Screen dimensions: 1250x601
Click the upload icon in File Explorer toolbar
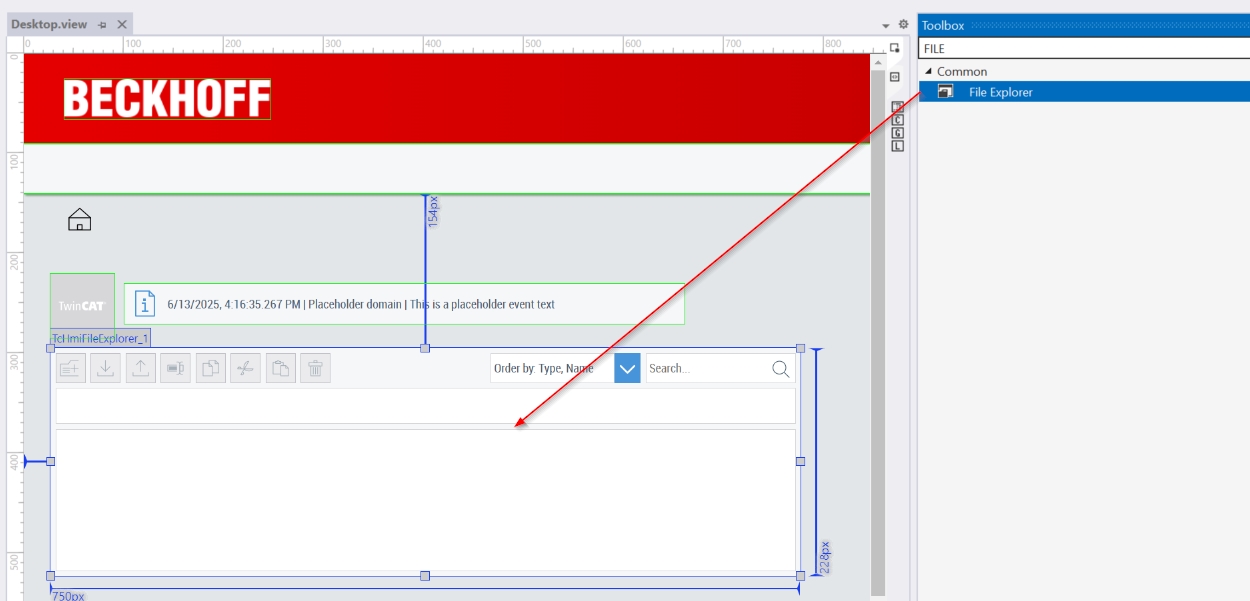[x=141, y=368]
